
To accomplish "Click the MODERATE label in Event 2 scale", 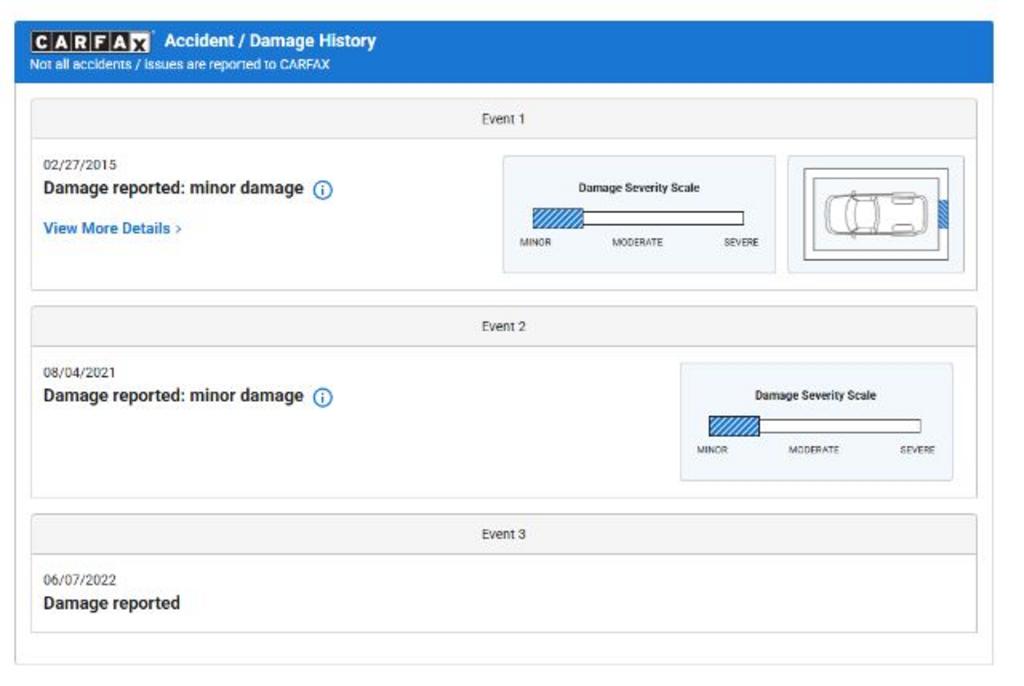I will [813, 451].
